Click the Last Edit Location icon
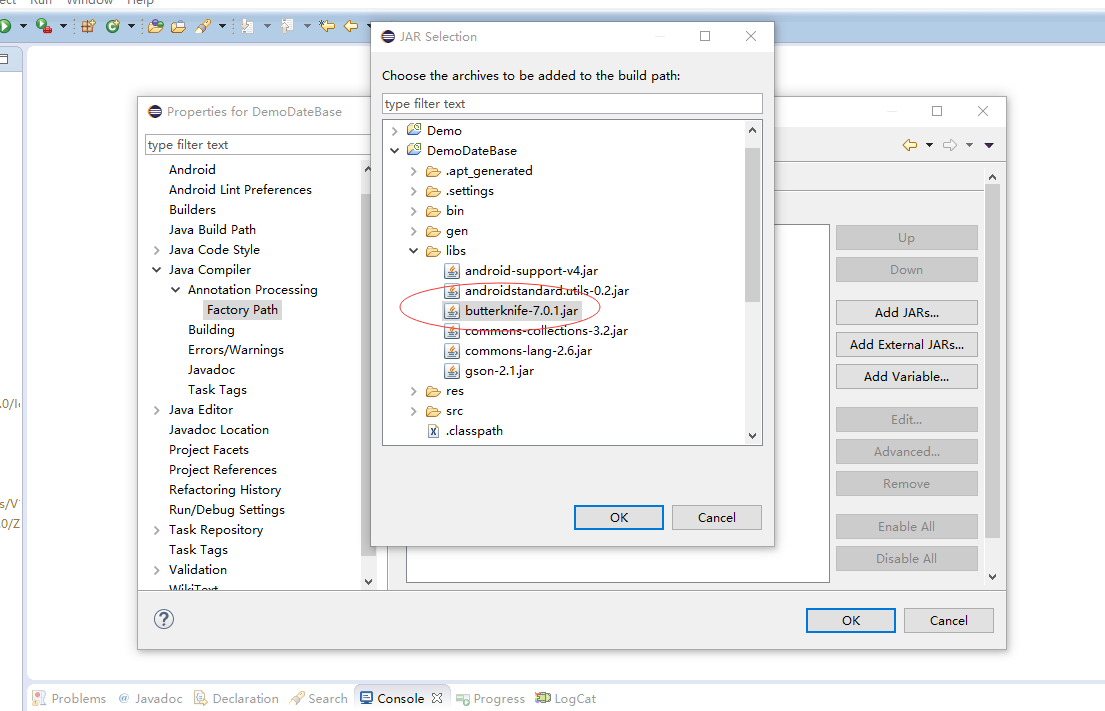Screen dimensions: 1105x711 coord(327,26)
